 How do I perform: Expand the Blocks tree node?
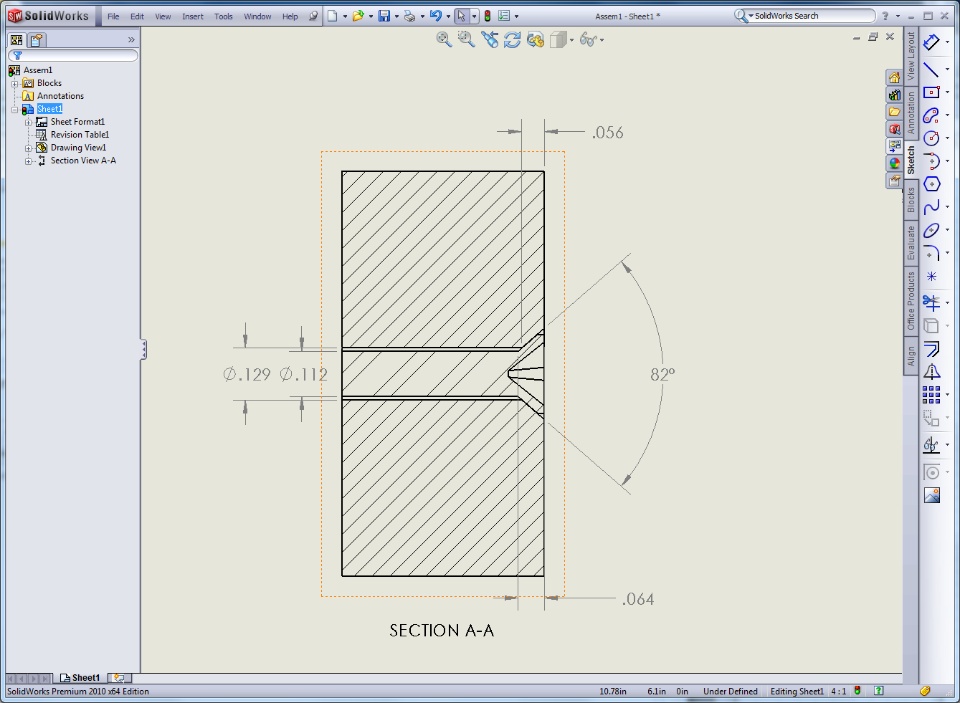click(15, 83)
